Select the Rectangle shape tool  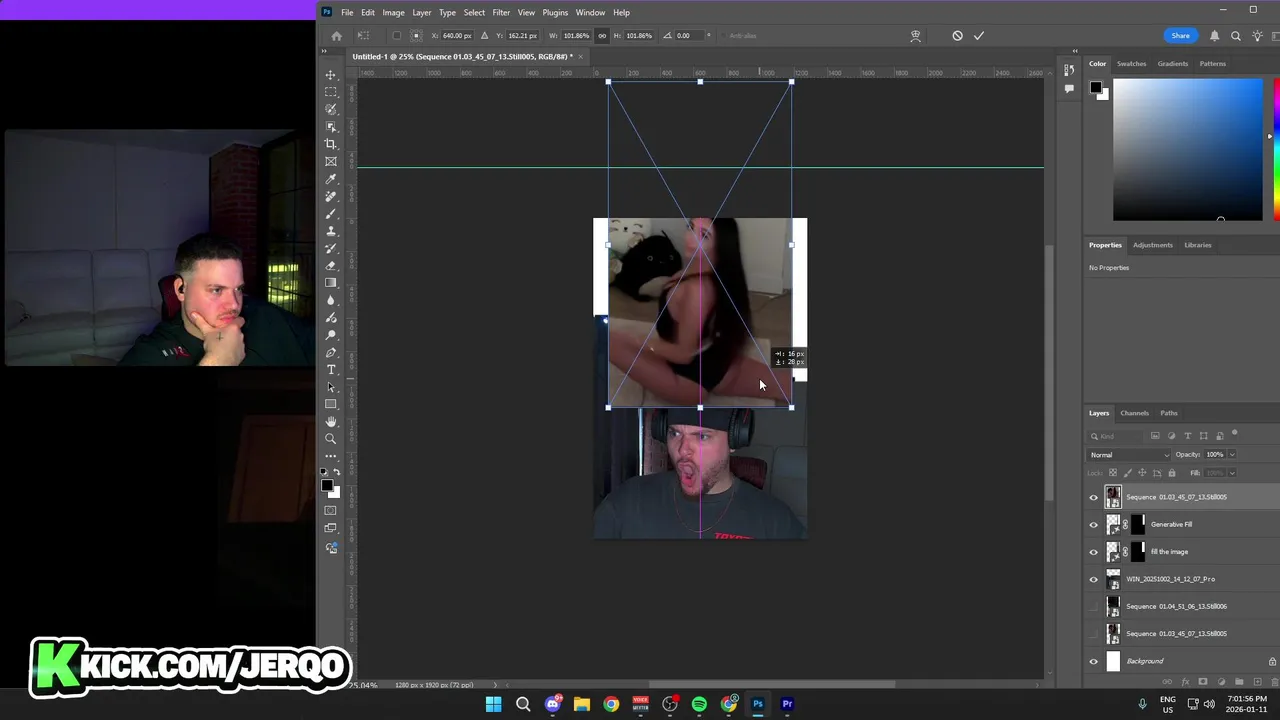[x=331, y=404]
